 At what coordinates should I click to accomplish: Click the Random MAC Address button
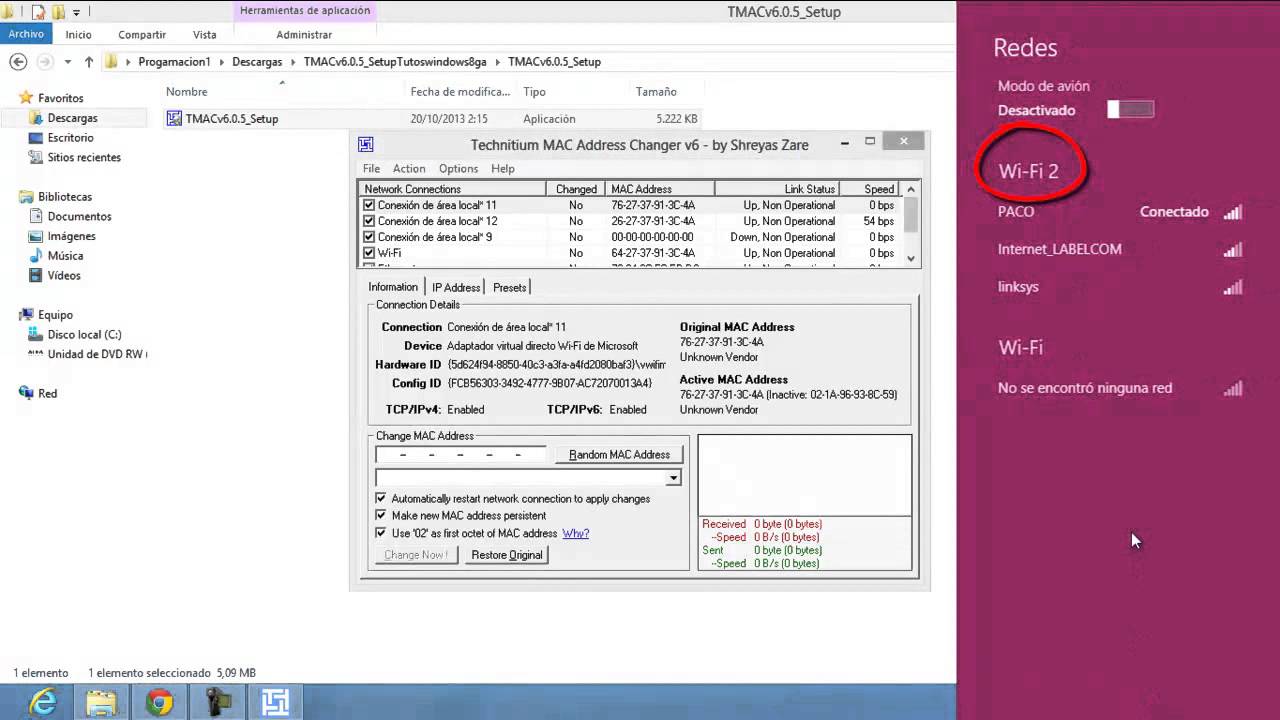click(x=619, y=454)
